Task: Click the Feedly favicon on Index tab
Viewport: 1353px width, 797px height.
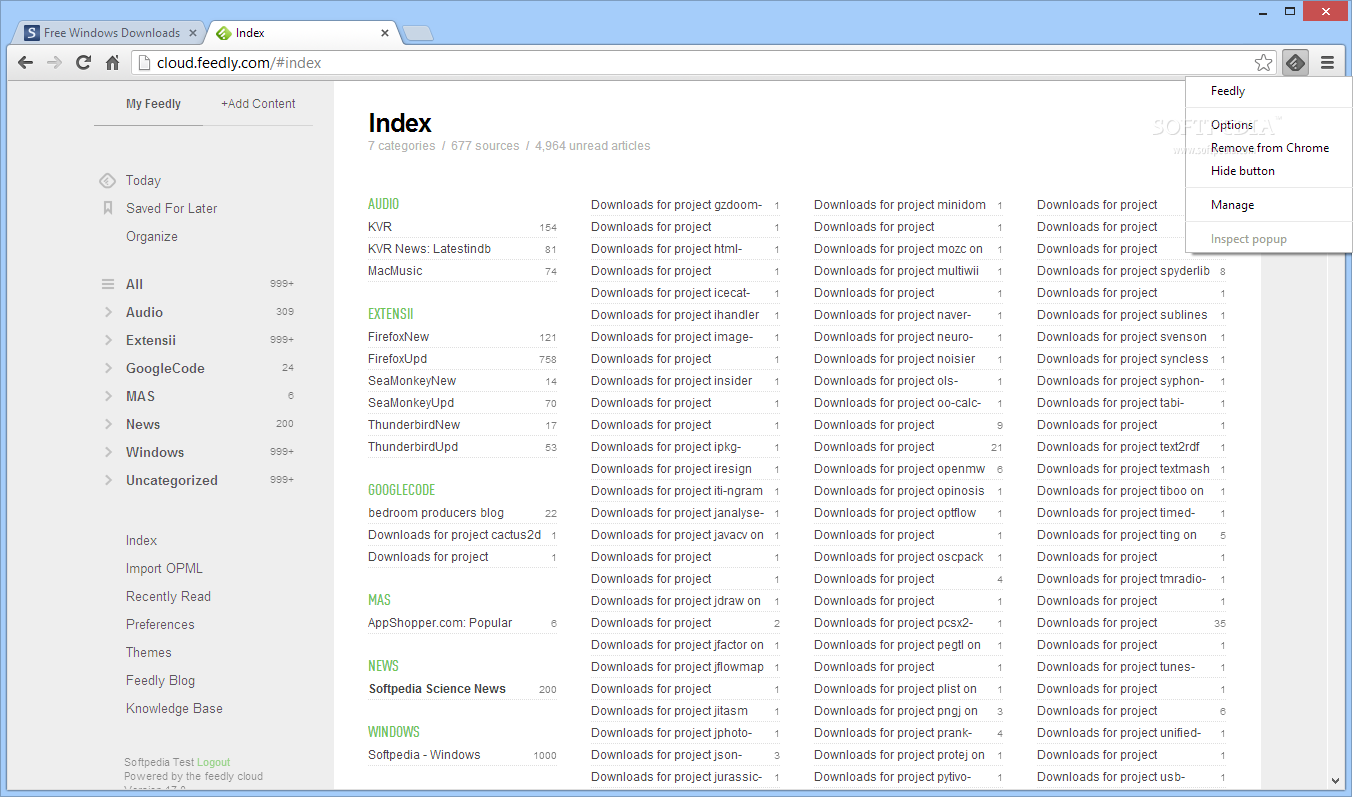Action: (223, 33)
